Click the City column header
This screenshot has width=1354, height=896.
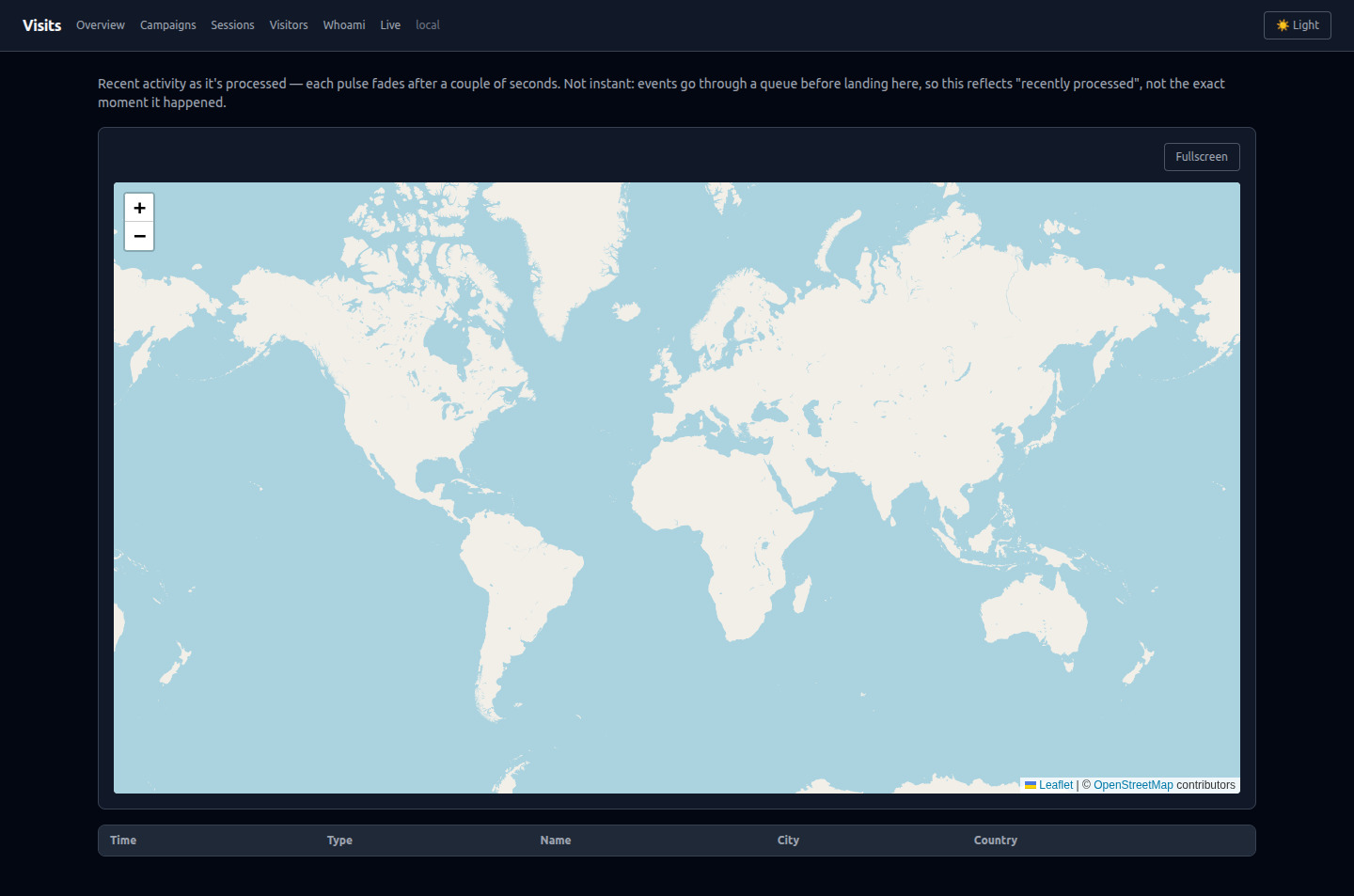coord(788,841)
